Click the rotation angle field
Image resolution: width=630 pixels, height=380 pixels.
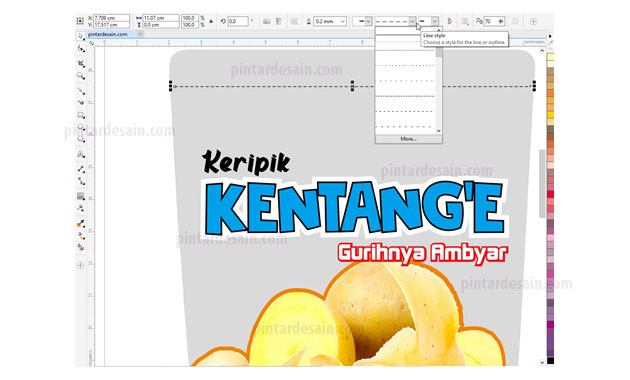tap(238, 21)
